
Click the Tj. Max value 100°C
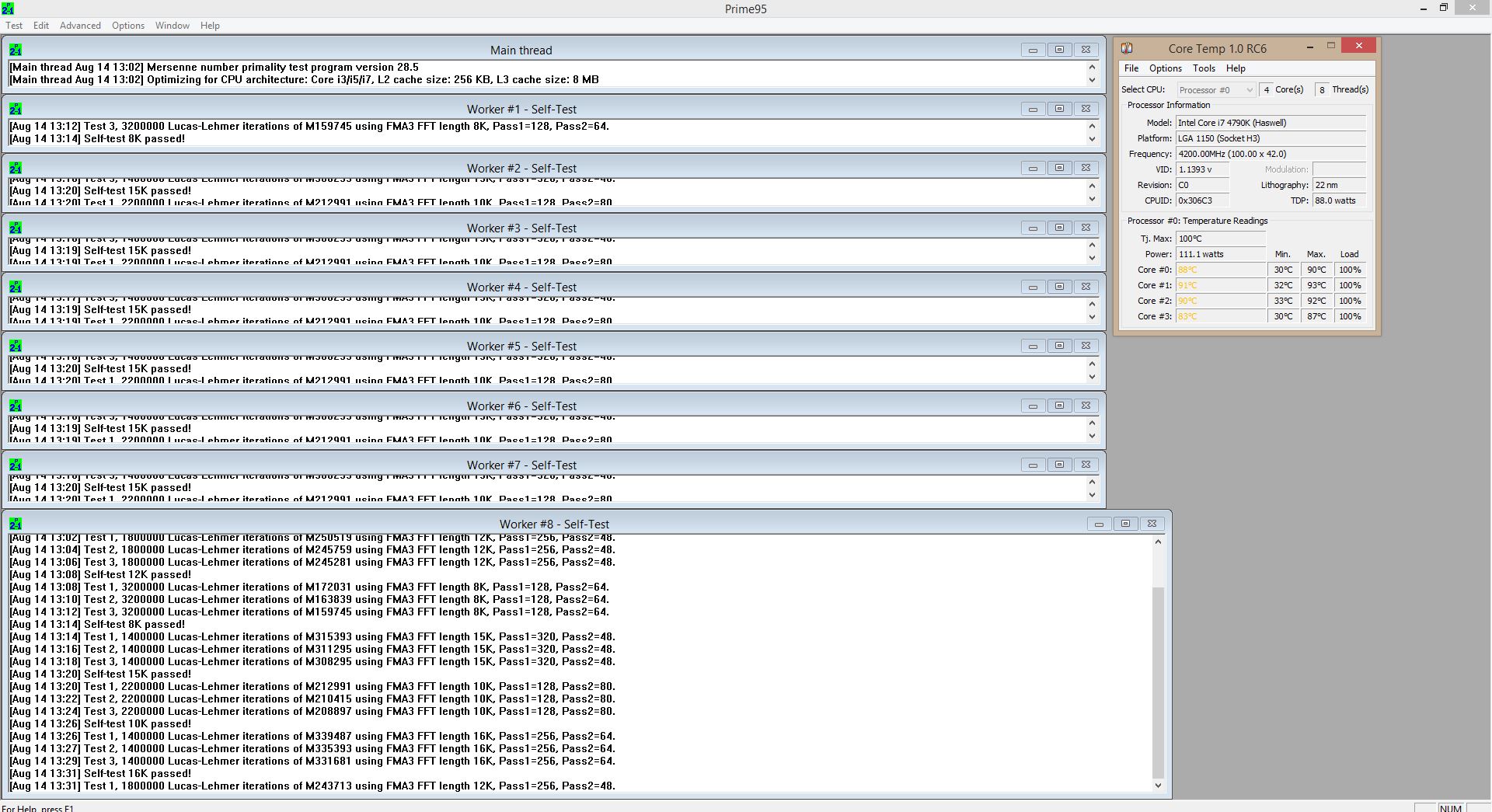point(1221,239)
